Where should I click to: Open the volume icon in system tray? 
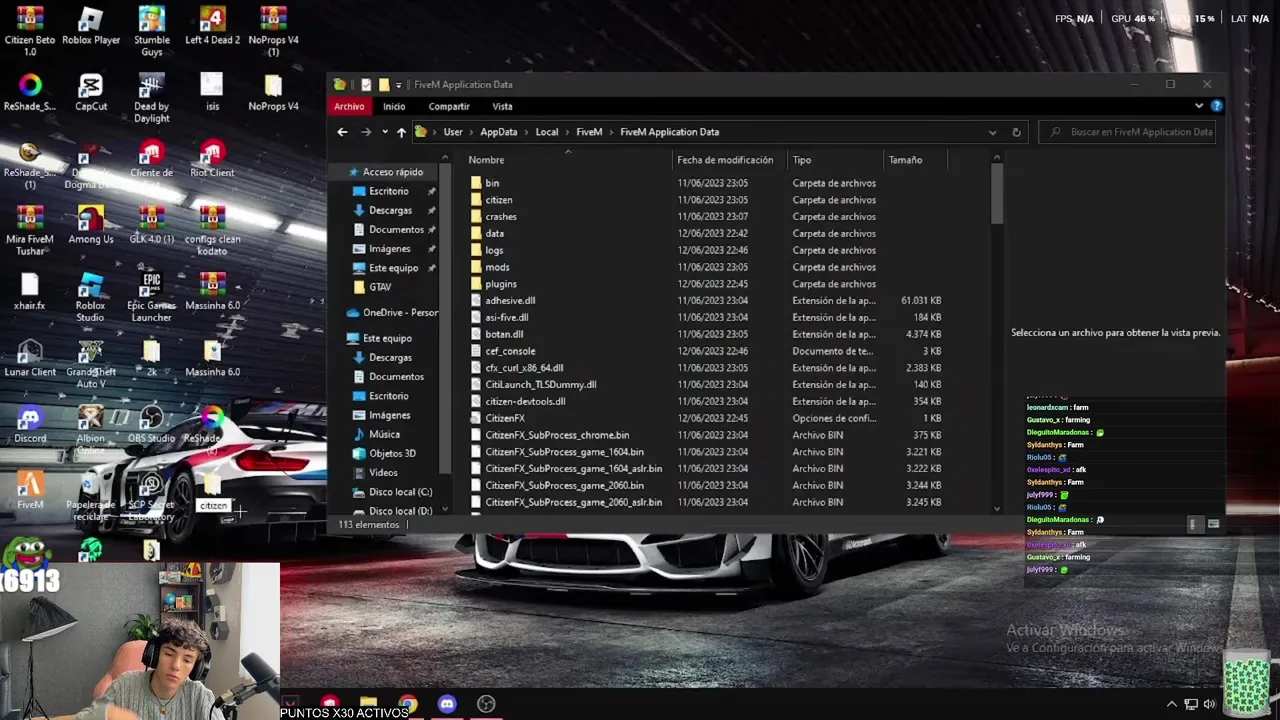pos(1210,704)
